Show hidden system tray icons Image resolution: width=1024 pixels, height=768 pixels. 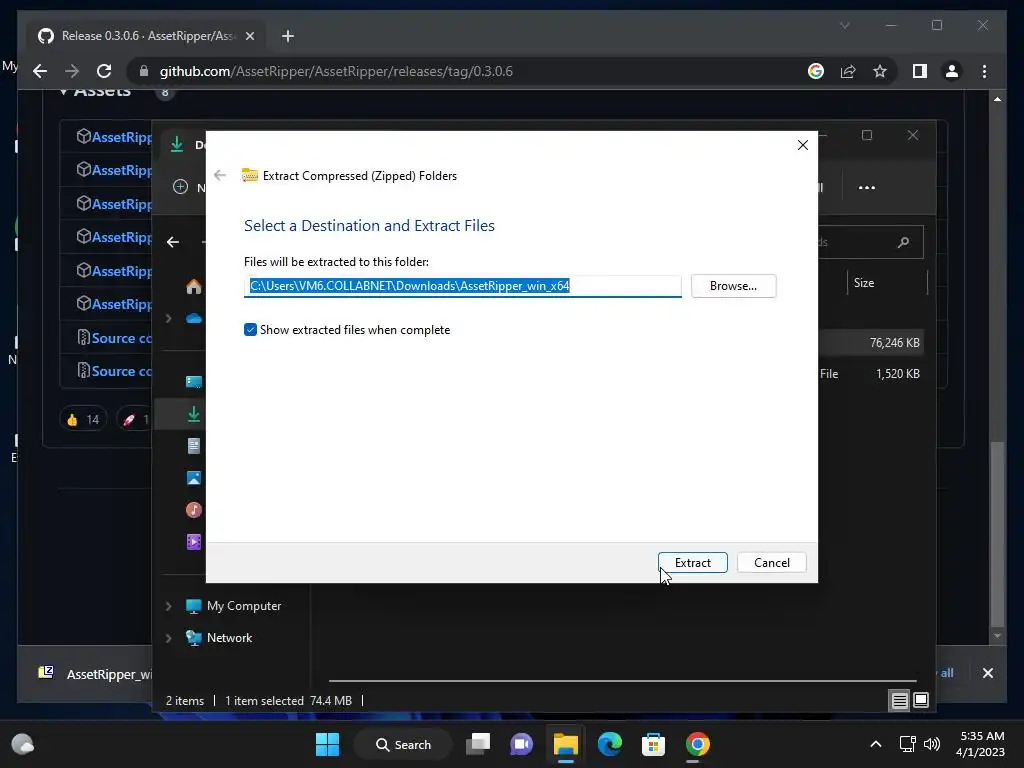click(876, 744)
